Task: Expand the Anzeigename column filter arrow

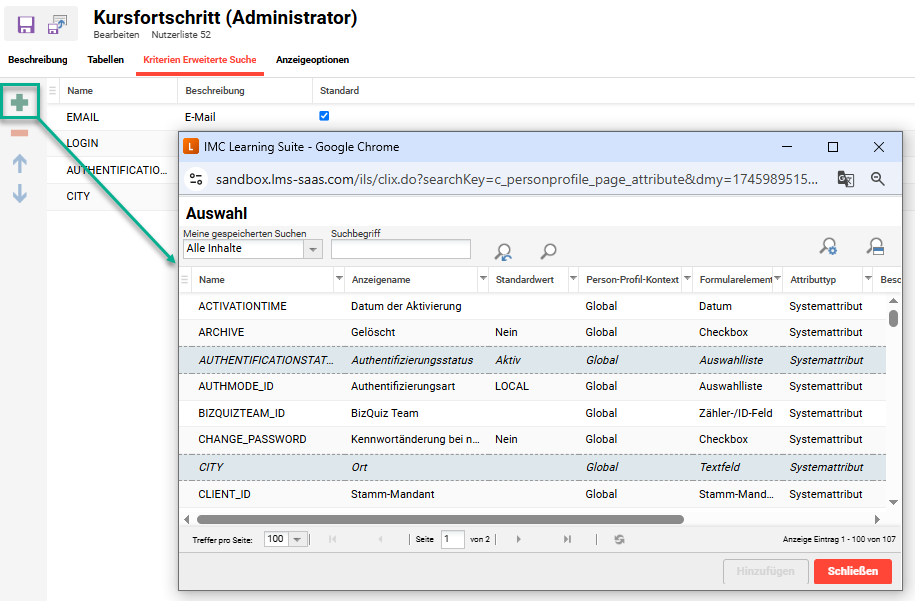Action: [x=484, y=279]
